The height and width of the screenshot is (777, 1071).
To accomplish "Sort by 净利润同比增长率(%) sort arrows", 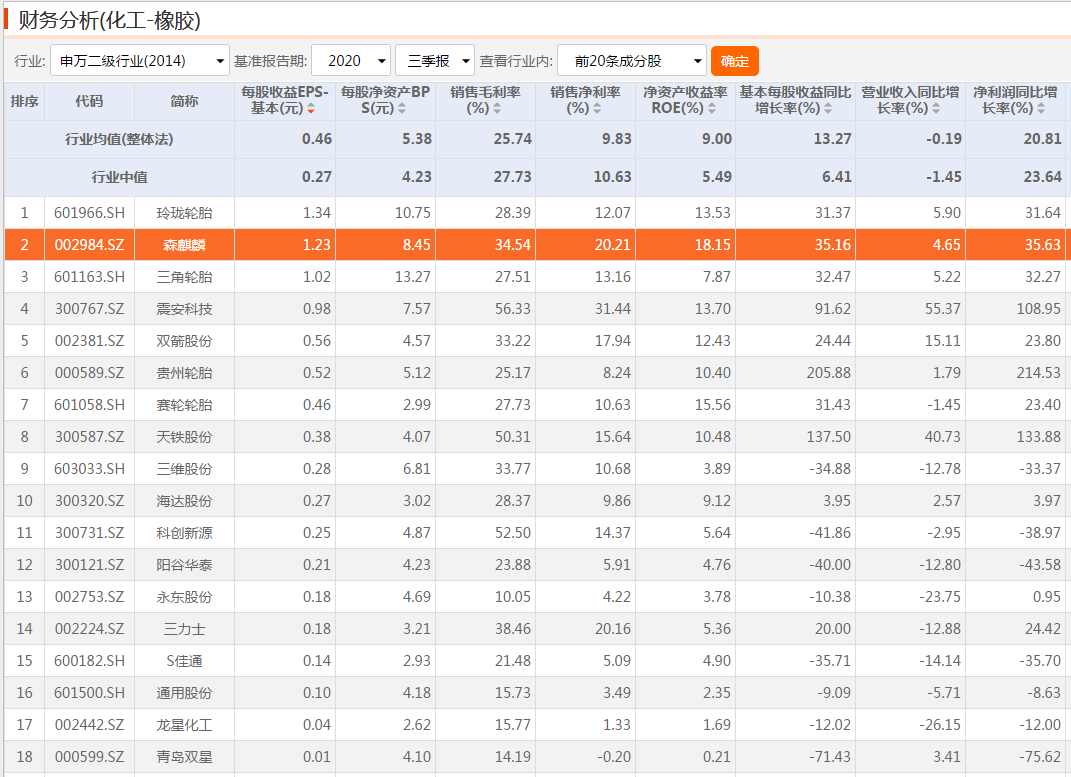I will point(1041,109).
